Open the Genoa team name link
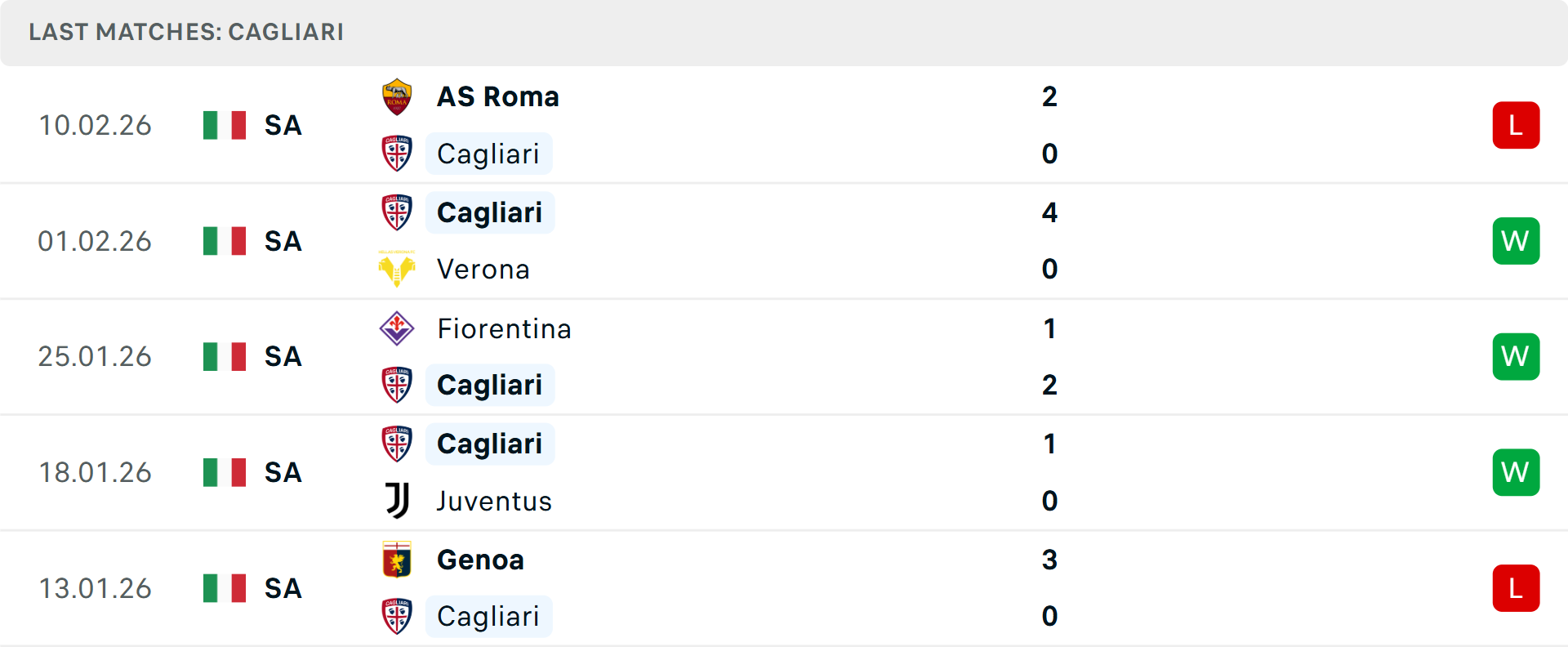1568x647 pixels. click(x=480, y=560)
